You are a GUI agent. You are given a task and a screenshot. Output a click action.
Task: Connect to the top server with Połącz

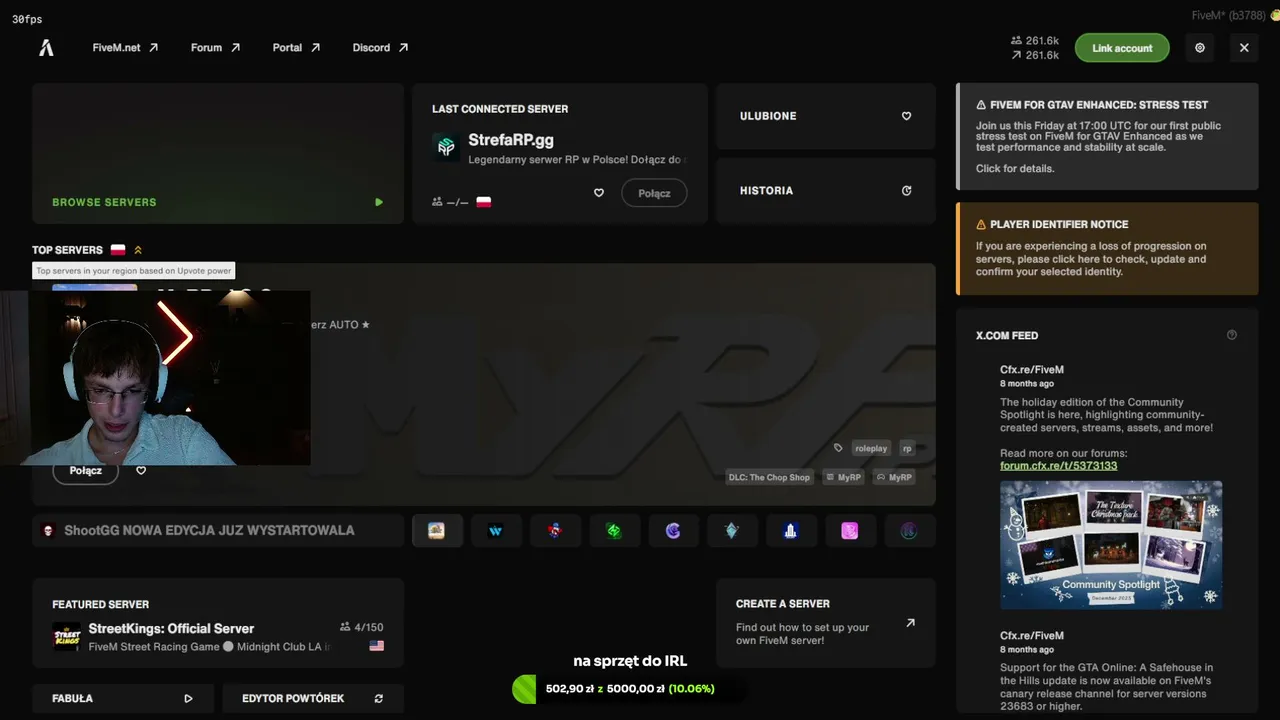coord(85,471)
